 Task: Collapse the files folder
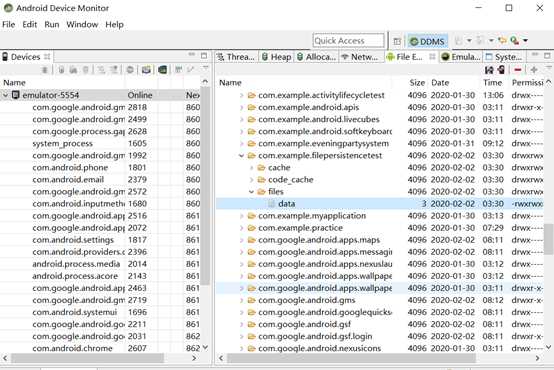252,192
